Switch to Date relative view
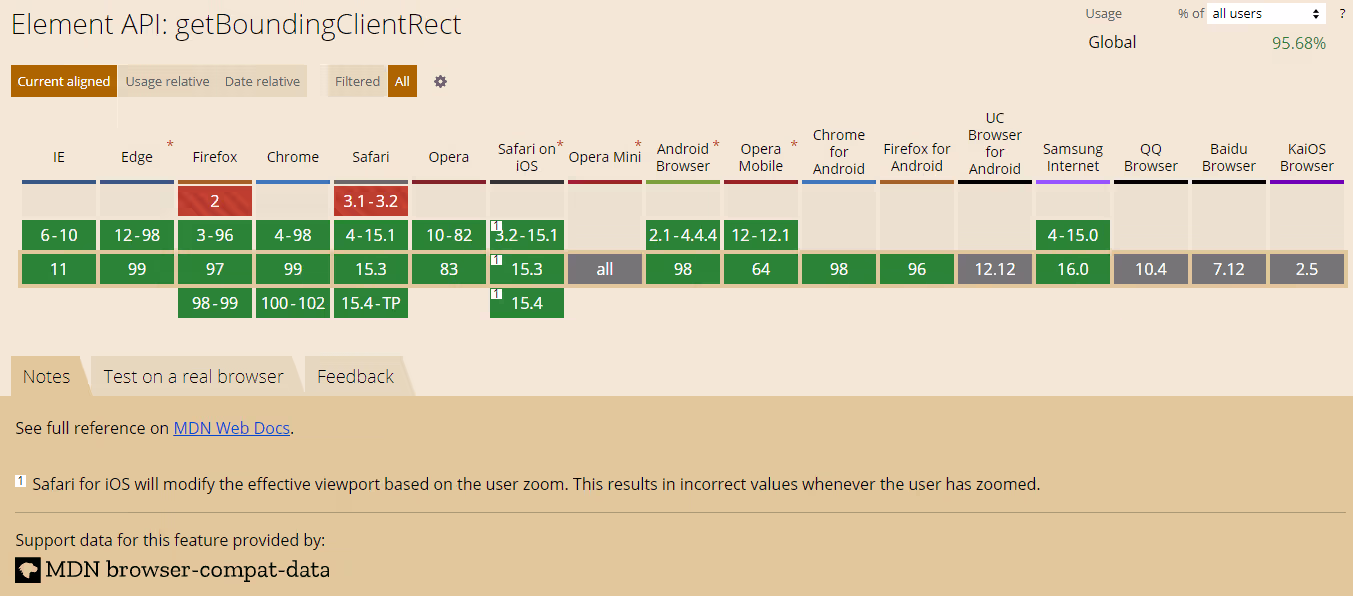 click(x=262, y=82)
